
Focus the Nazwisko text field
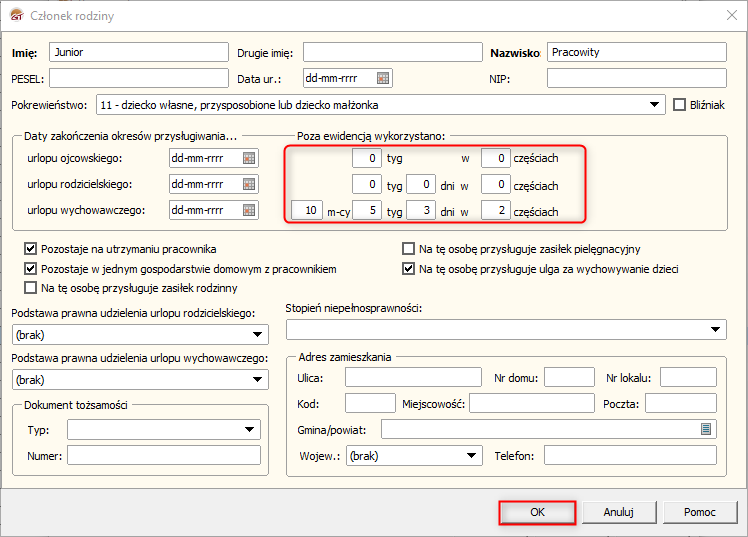[636, 52]
